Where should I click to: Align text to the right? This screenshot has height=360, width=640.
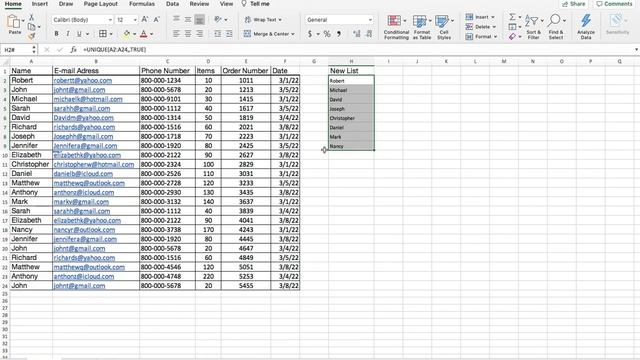(x=199, y=34)
